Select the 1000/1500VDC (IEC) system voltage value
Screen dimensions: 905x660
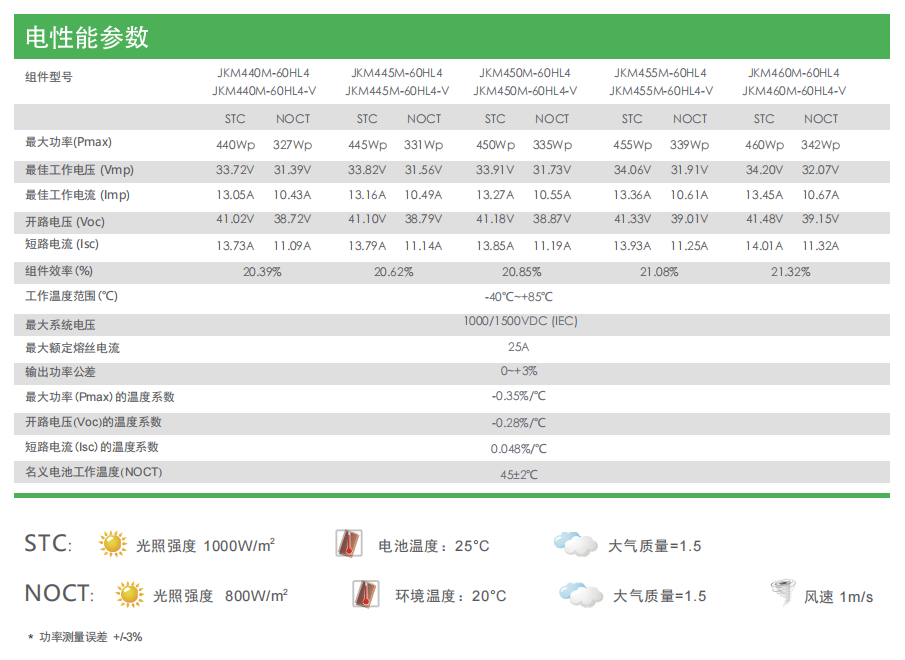(x=520, y=322)
